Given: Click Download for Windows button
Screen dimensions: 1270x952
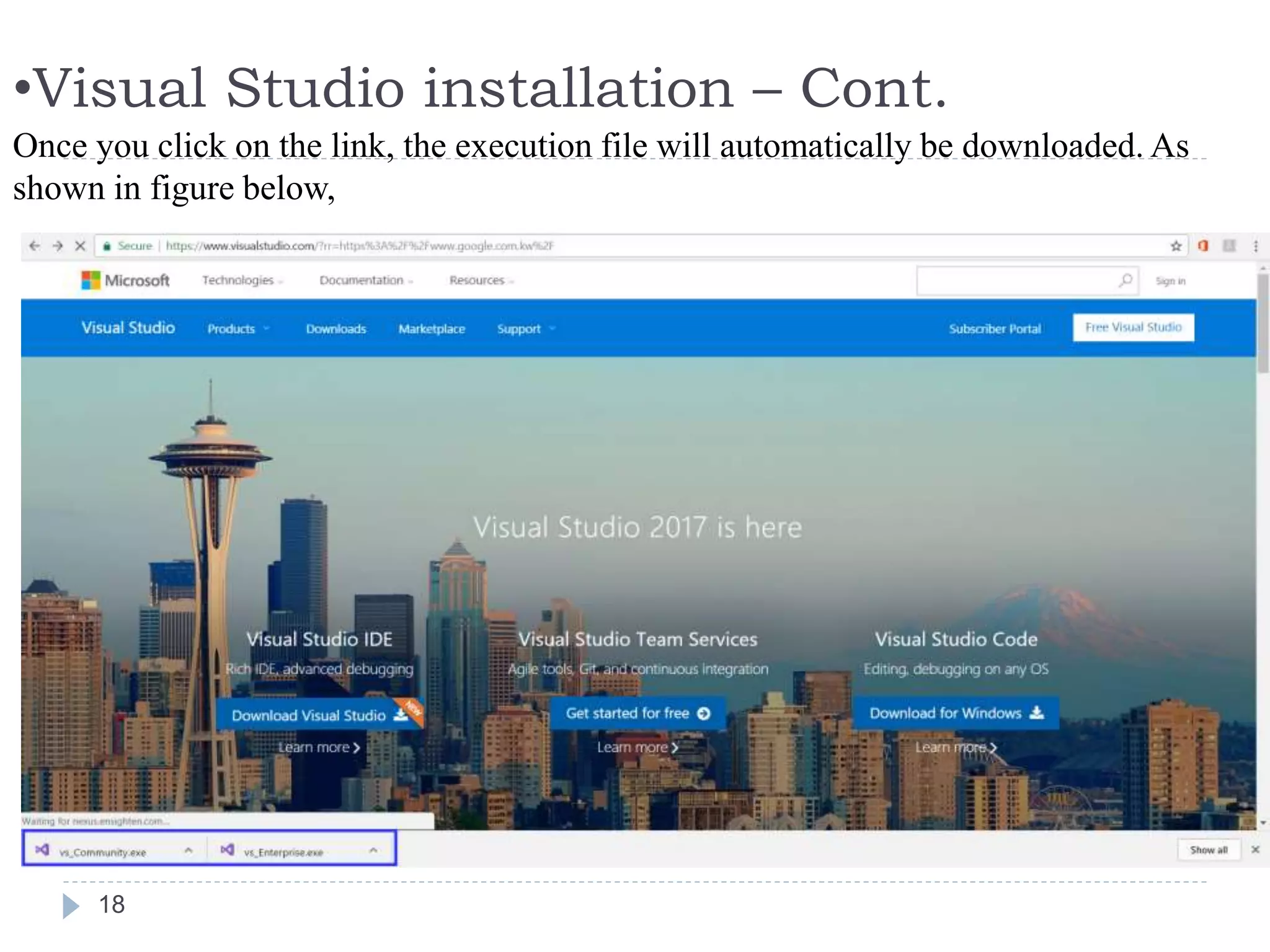Looking at the screenshot, I should [956, 713].
